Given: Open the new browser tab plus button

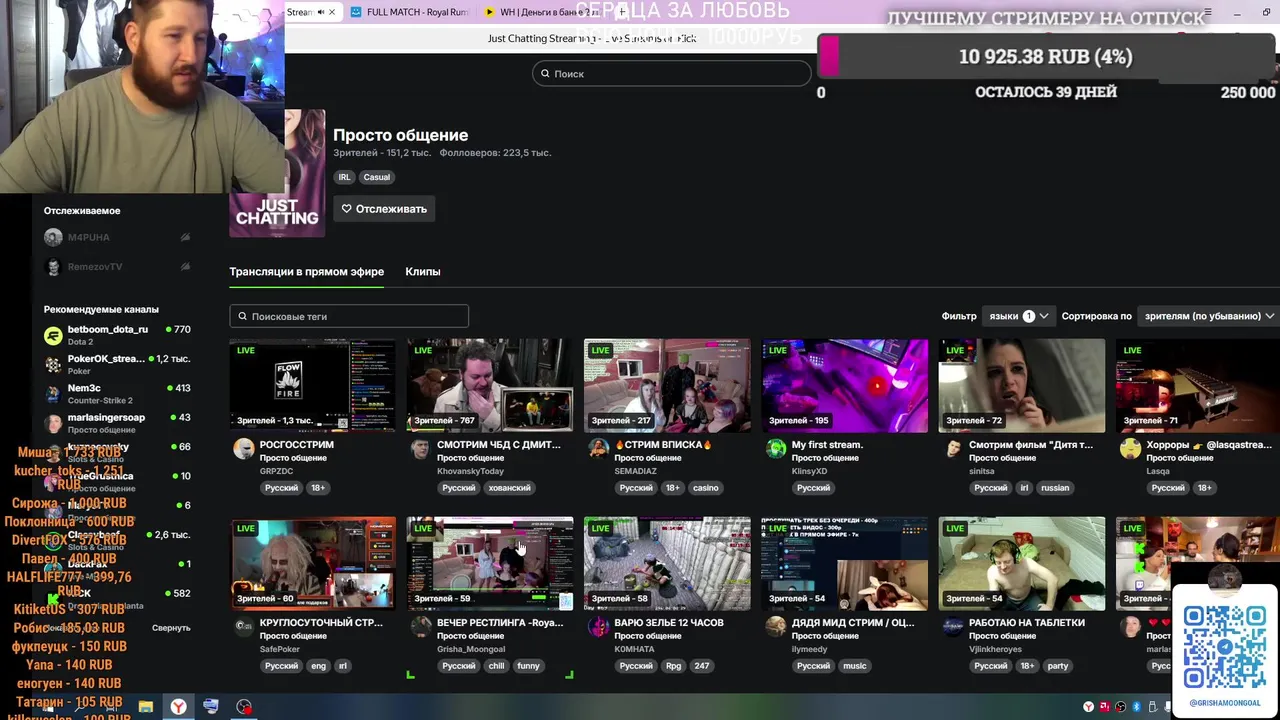Looking at the screenshot, I should 622,12.
